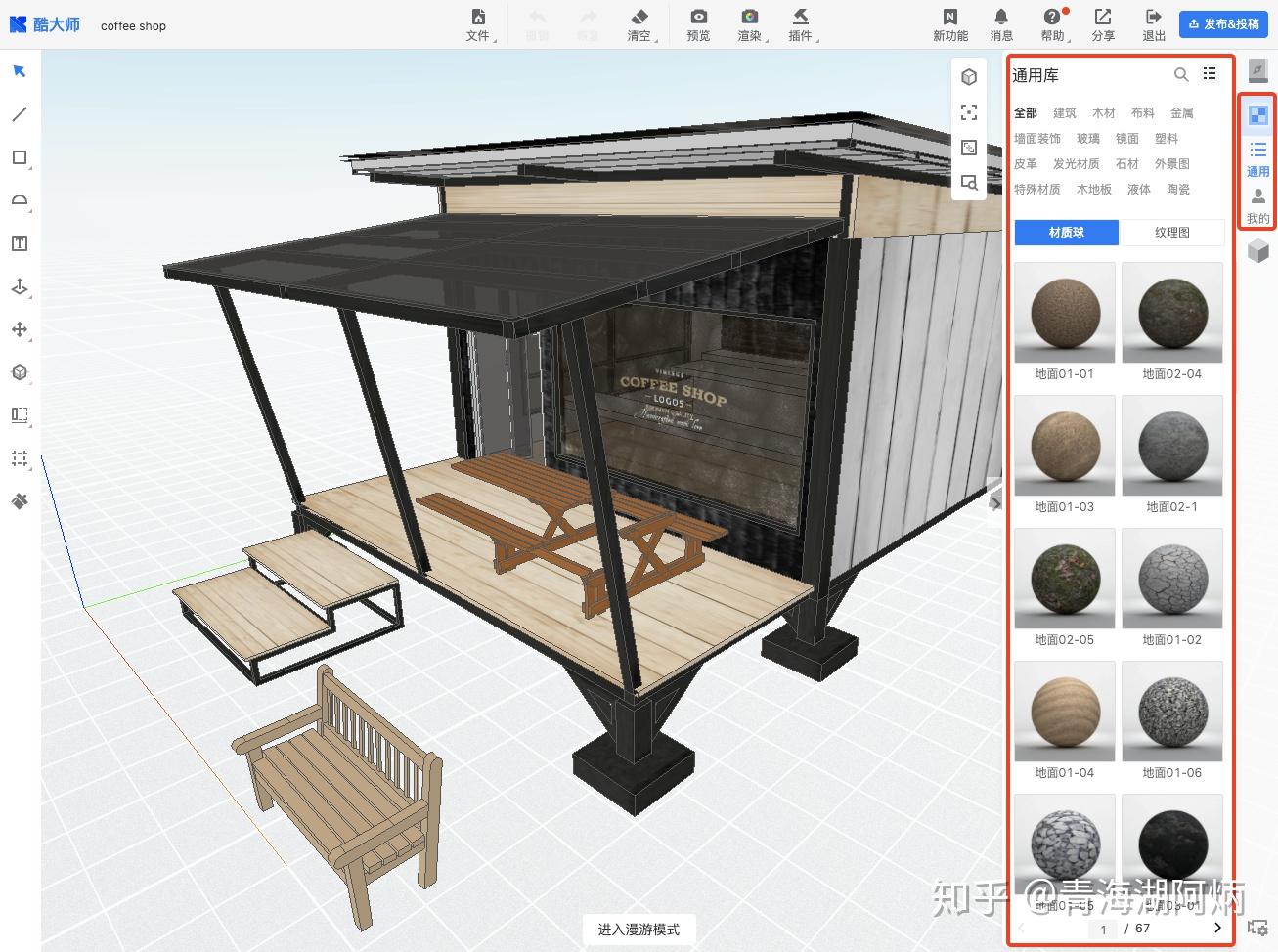Toggle list view of 通用库
The width and height of the screenshot is (1278, 952).
[x=1211, y=74]
